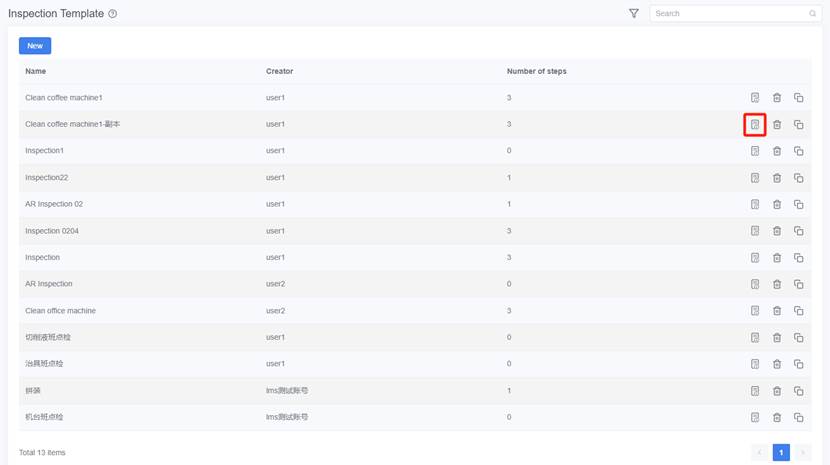830x465 pixels.
Task: Create a new template with the New button
Action: (35, 46)
